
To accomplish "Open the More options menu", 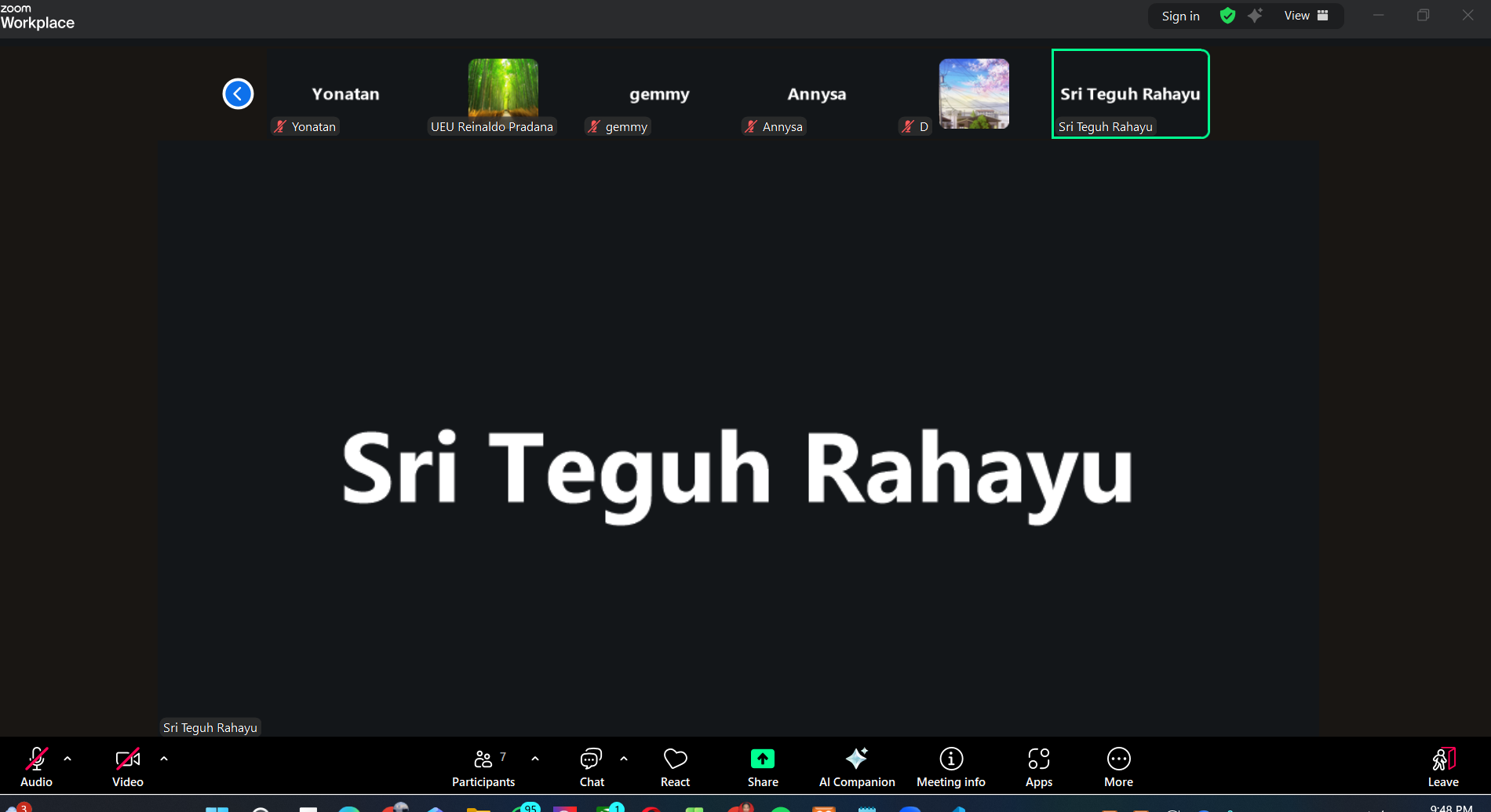I will (1118, 766).
